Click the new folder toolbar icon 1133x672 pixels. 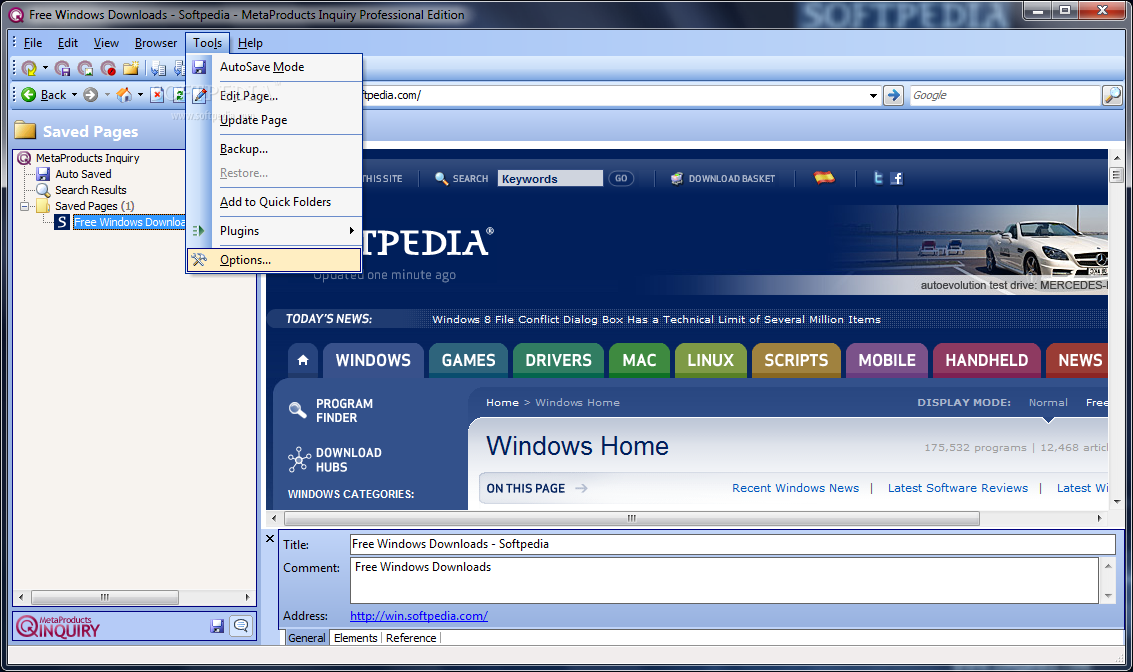pos(131,69)
